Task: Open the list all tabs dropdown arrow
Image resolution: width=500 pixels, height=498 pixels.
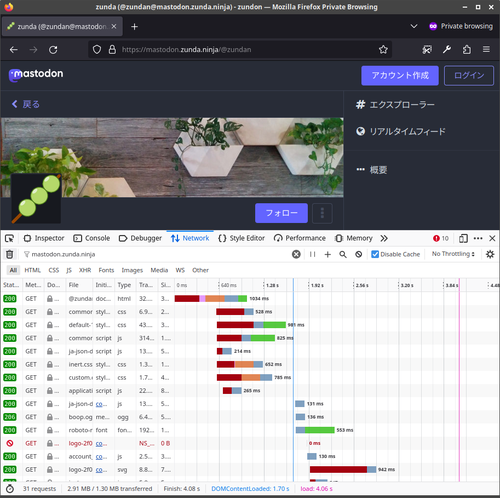Action: (x=414, y=26)
